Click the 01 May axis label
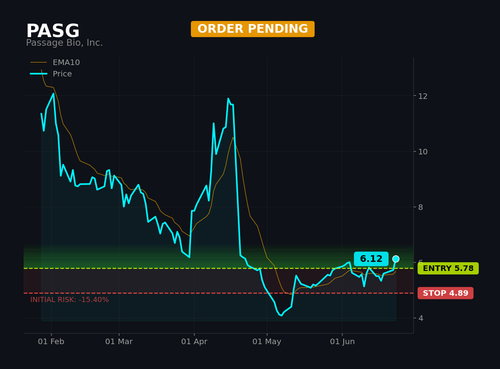This screenshot has height=369, width=500. [267, 342]
